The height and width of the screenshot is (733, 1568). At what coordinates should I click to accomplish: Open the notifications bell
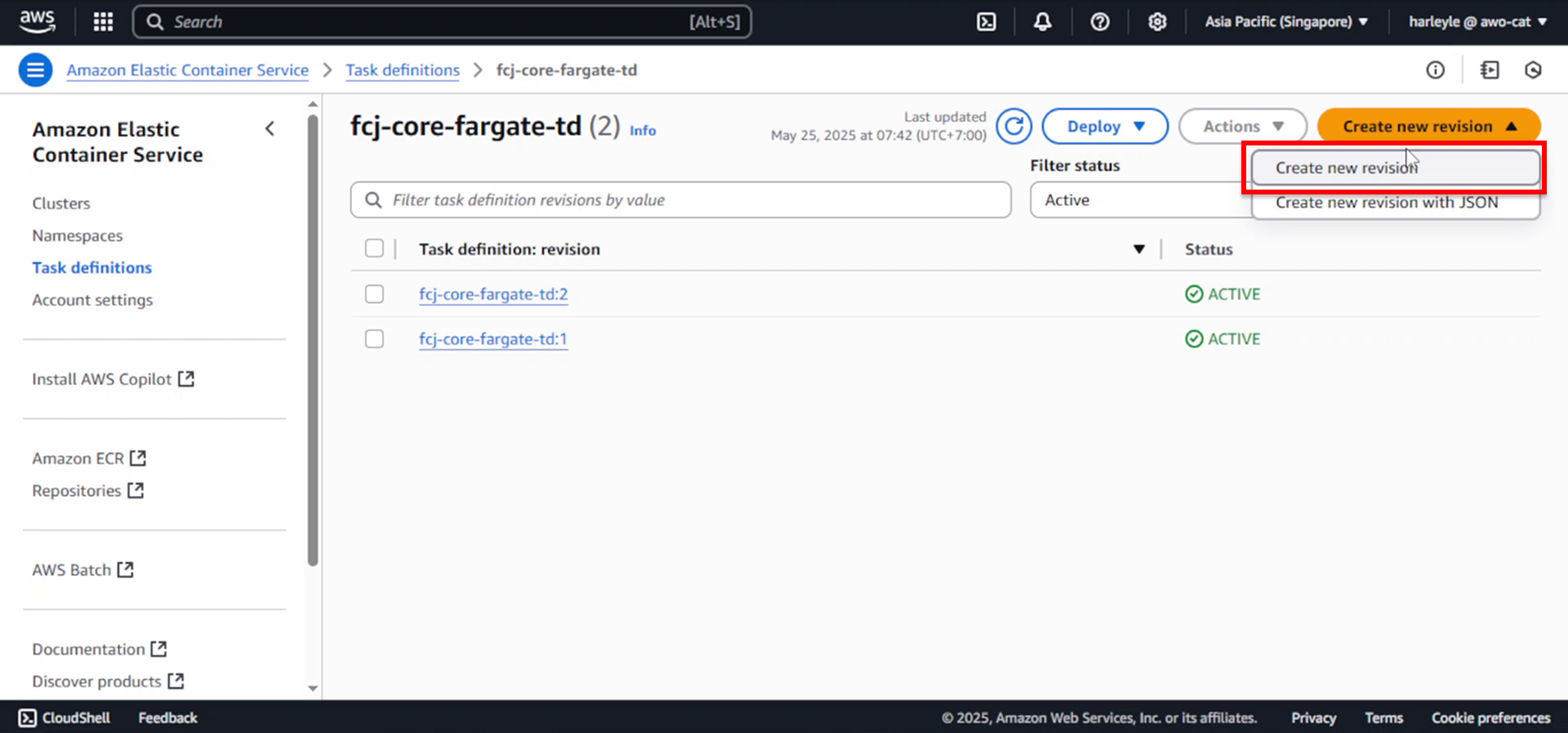click(1042, 22)
